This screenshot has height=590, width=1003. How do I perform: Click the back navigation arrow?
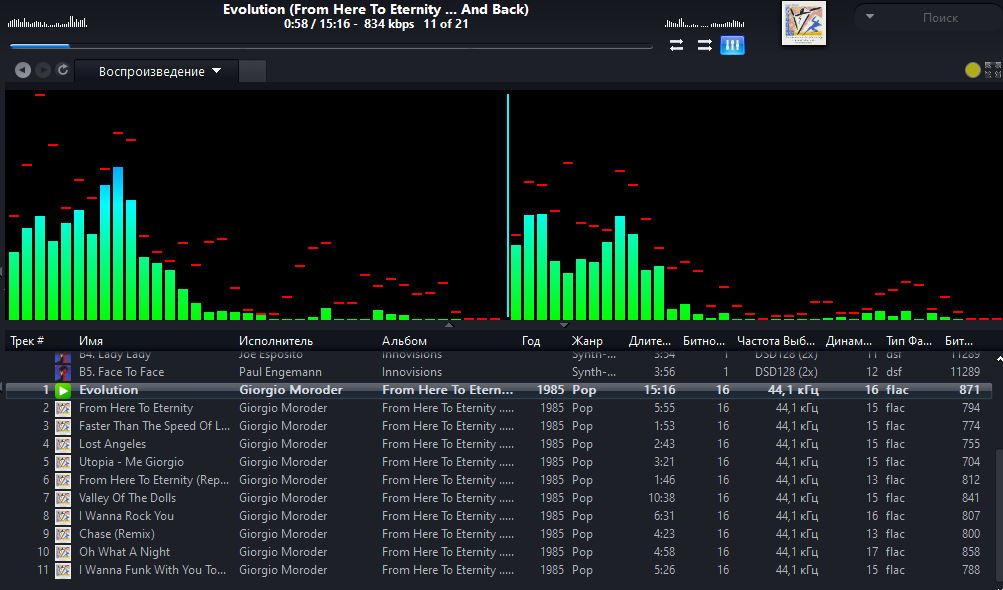pyautogui.click(x=23, y=70)
